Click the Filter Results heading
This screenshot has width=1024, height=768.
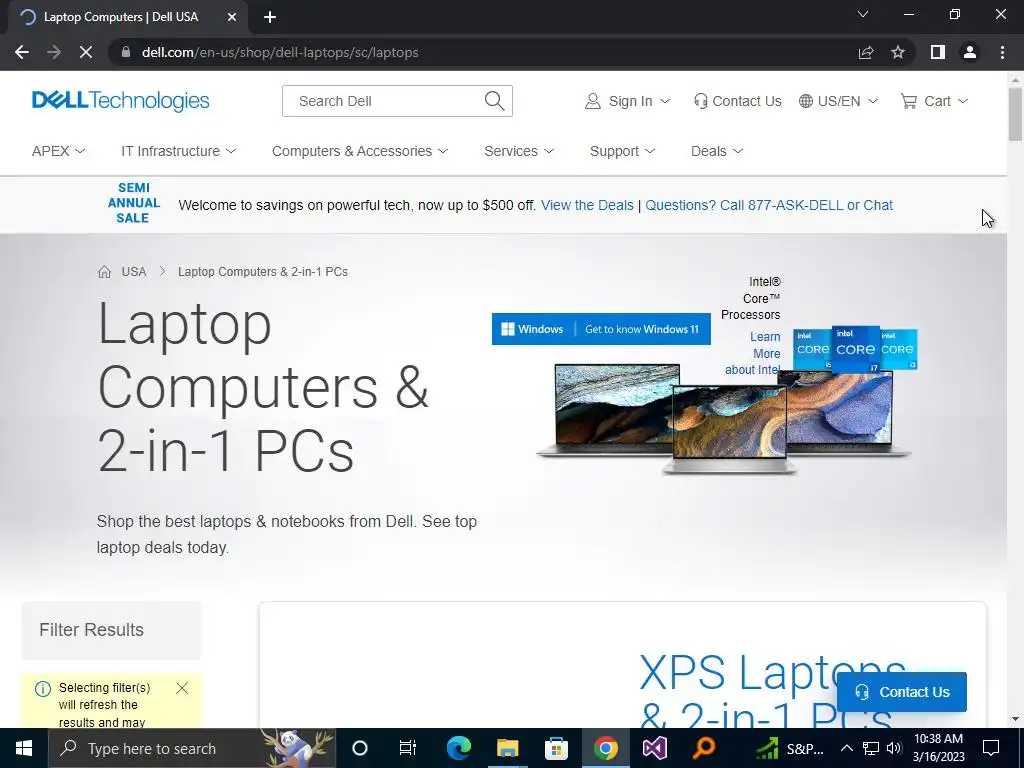click(91, 630)
